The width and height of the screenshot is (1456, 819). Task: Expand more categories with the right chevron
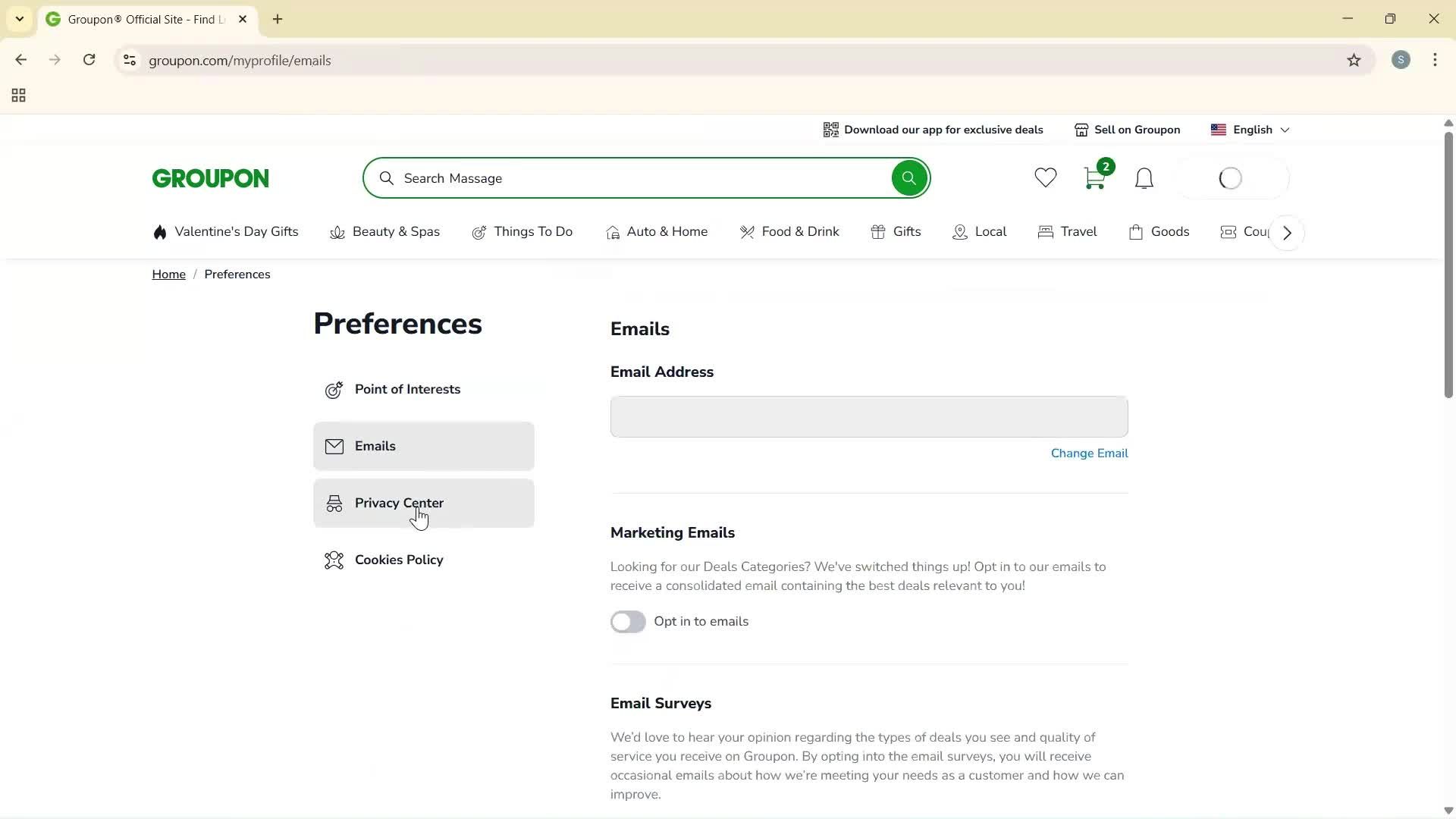[x=1286, y=232]
